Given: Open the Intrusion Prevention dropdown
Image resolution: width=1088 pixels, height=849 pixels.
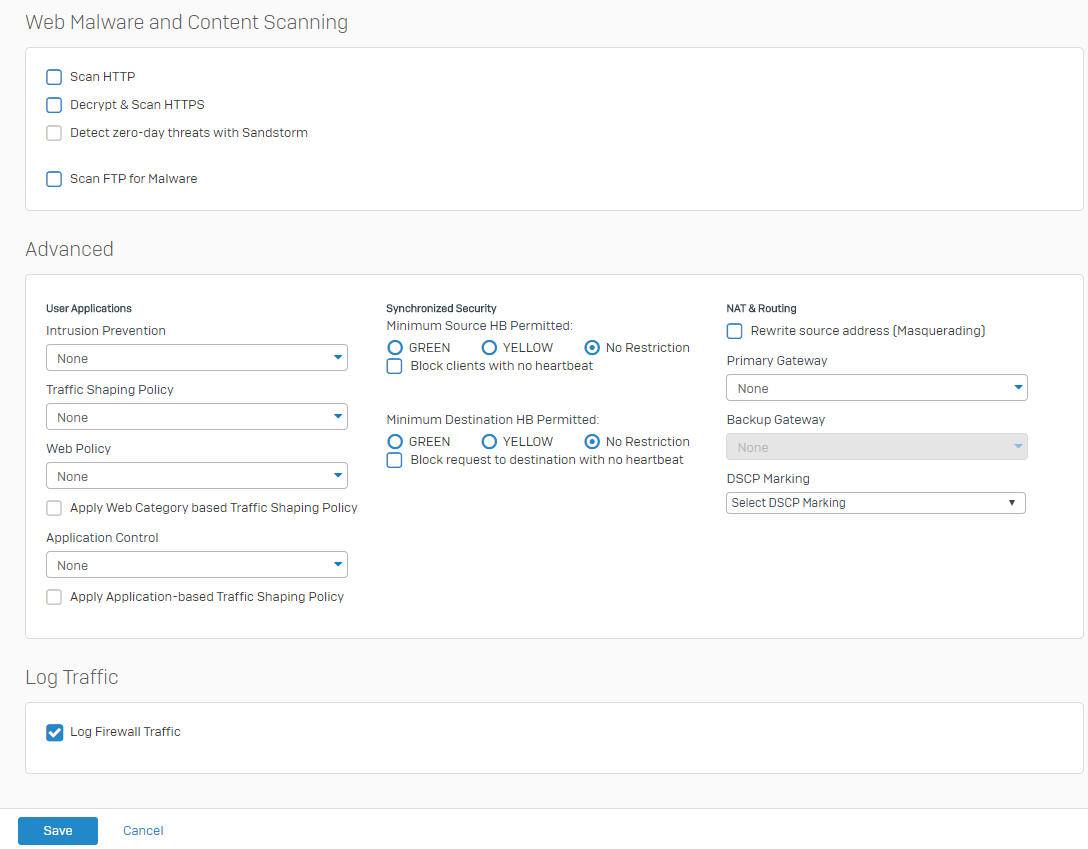Looking at the screenshot, I should coord(197,358).
